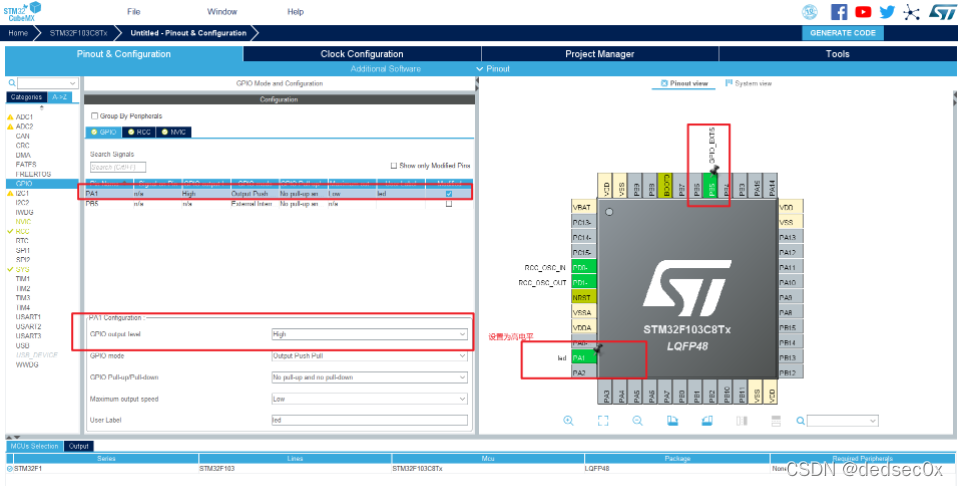
Task: Open the RCC configuration tab
Action: click(139, 132)
